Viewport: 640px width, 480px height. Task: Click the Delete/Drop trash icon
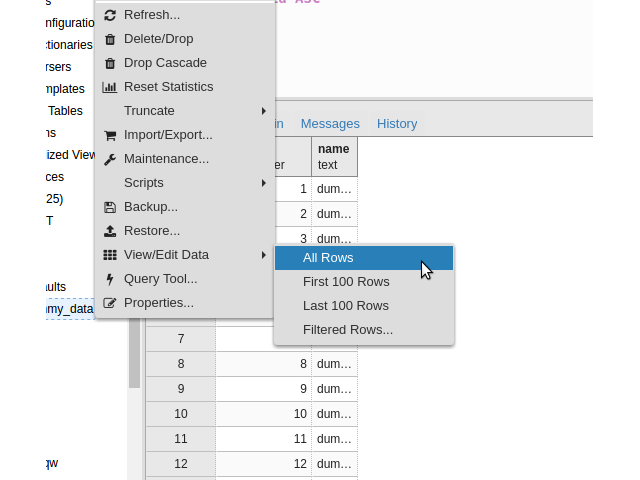tap(110, 39)
